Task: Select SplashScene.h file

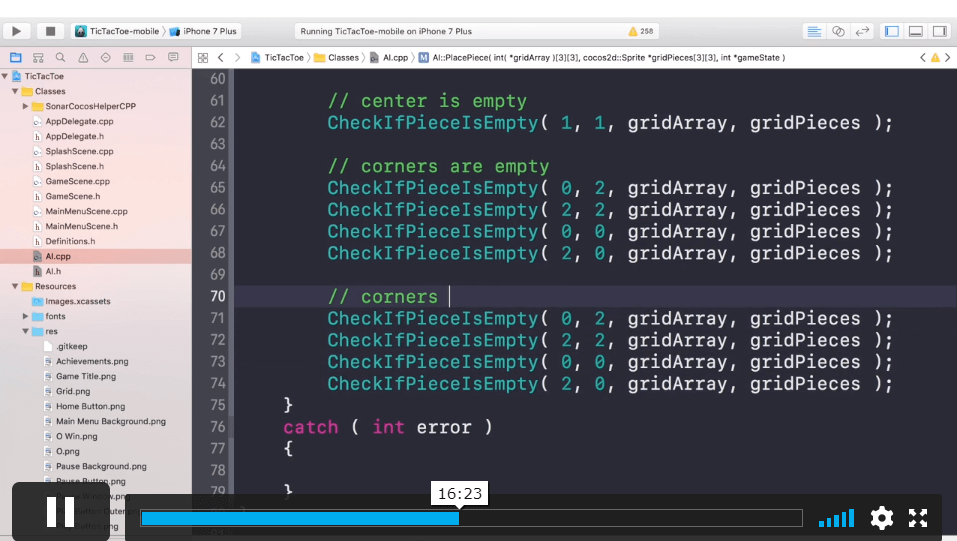Action: point(74,166)
